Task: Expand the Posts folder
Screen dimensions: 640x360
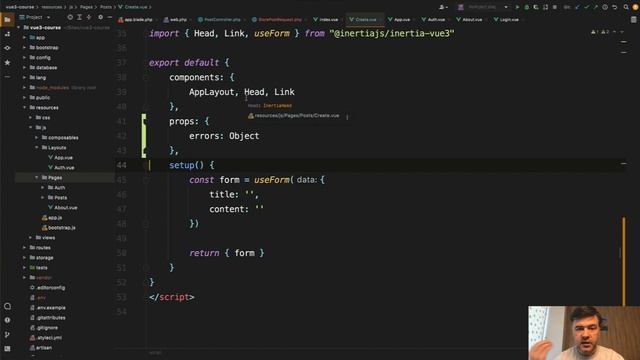Action: coord(42,198)
